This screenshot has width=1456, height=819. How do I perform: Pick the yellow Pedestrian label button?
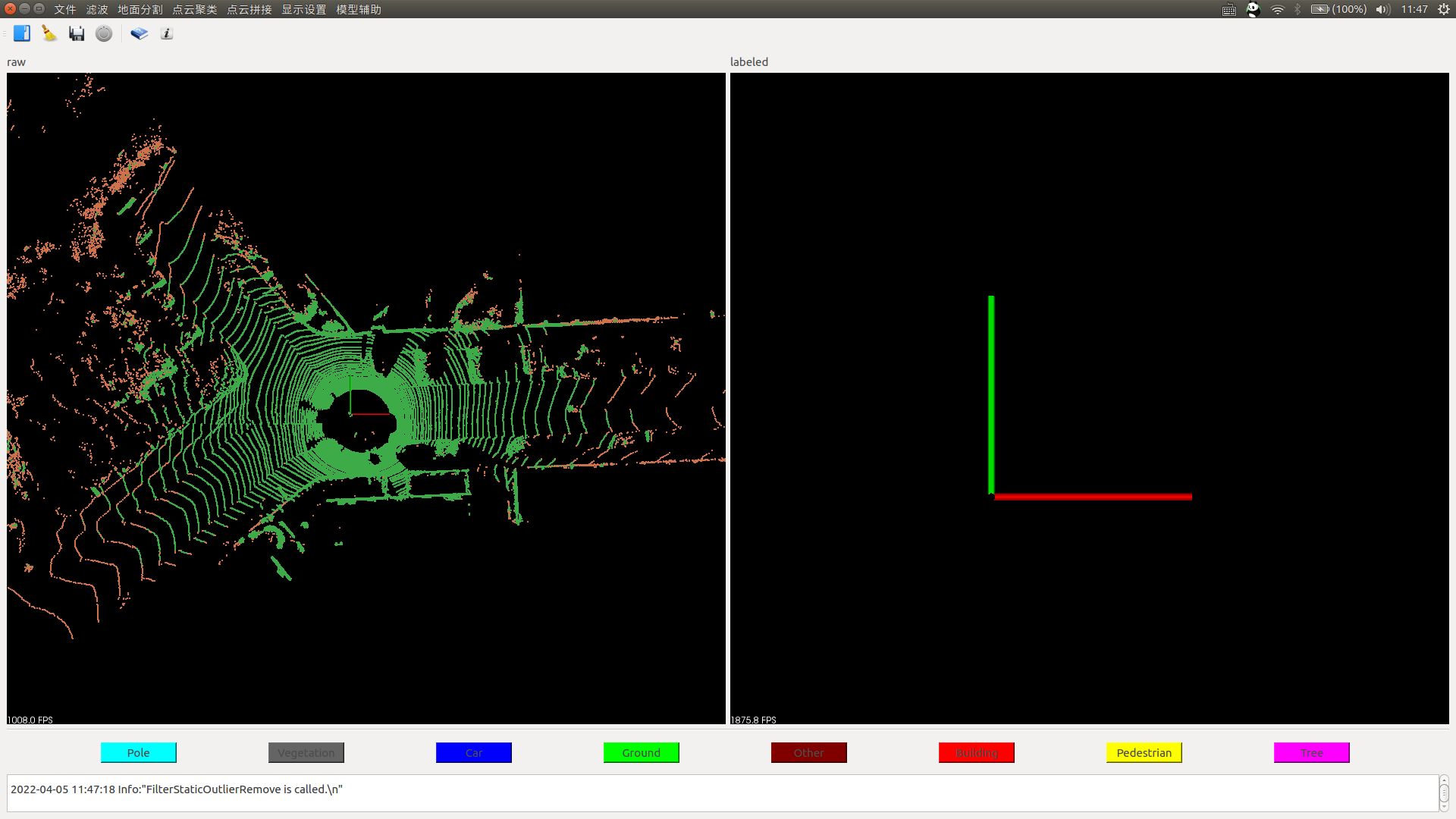pyautogui.click(x=1144, y=752)
